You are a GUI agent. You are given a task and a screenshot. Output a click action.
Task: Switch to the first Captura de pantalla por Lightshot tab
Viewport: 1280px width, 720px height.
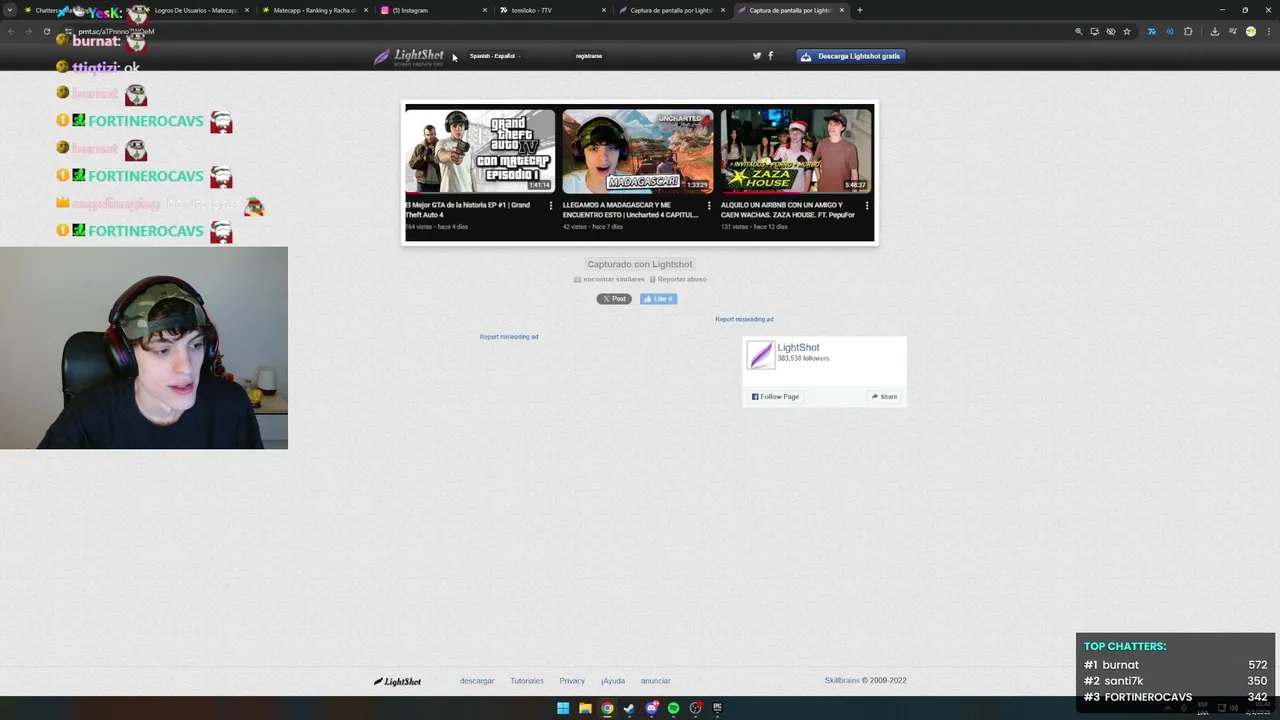click(671, 10)
